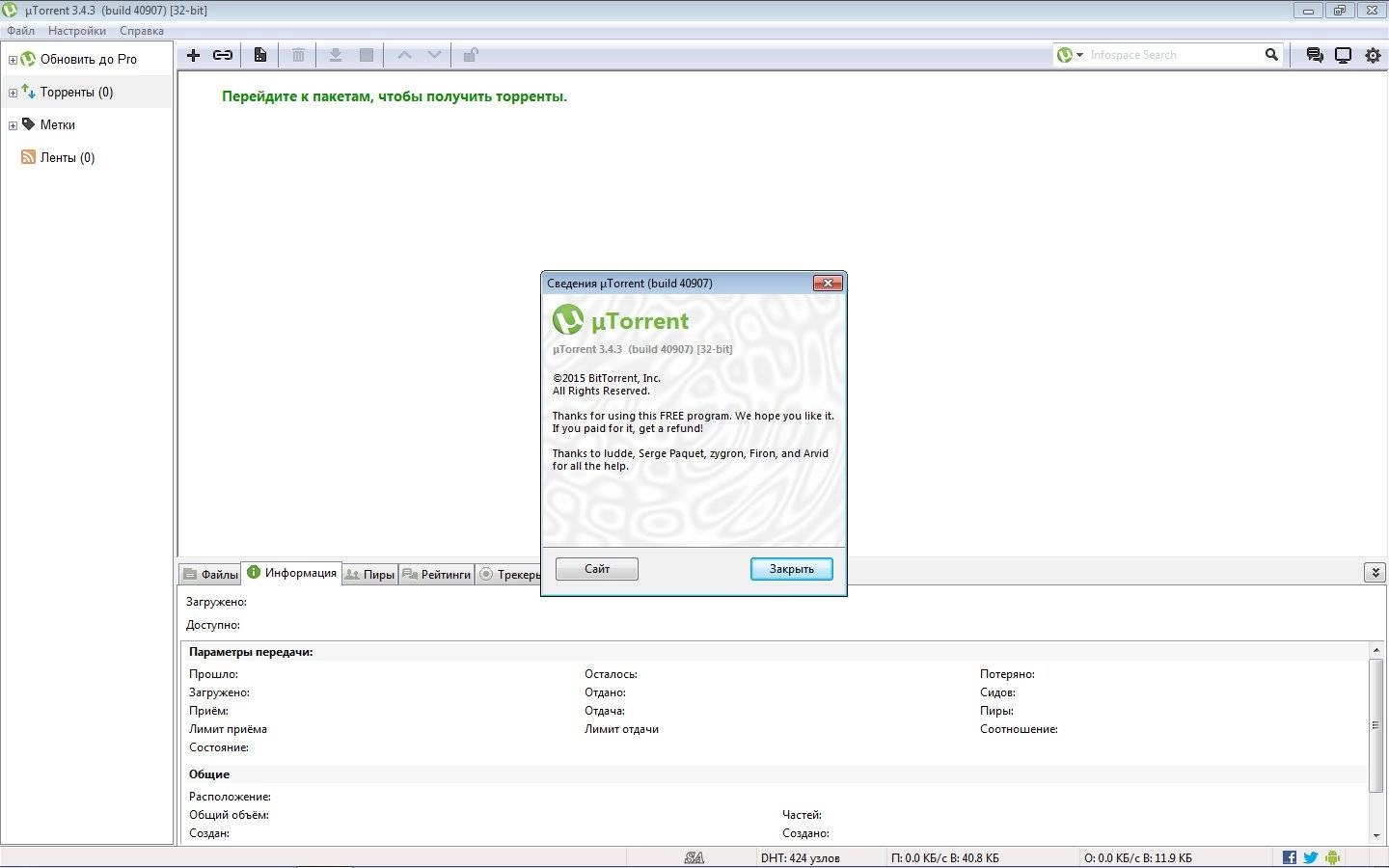Click the Лимит отдачи label
The image size is (1389, 868).
pyautogui.click(x=621, y=729)
